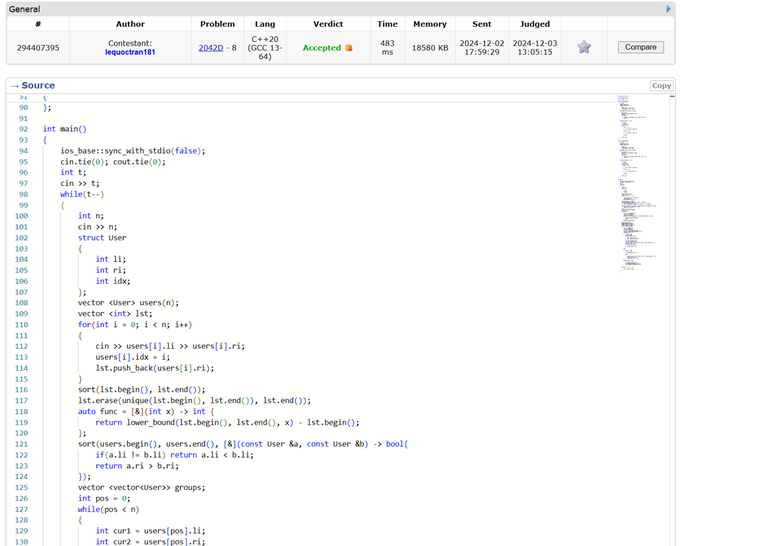The height and width of the screenshot is (546, 768).
Task: Click line number 92 in gutter
Action: (23, 129)
